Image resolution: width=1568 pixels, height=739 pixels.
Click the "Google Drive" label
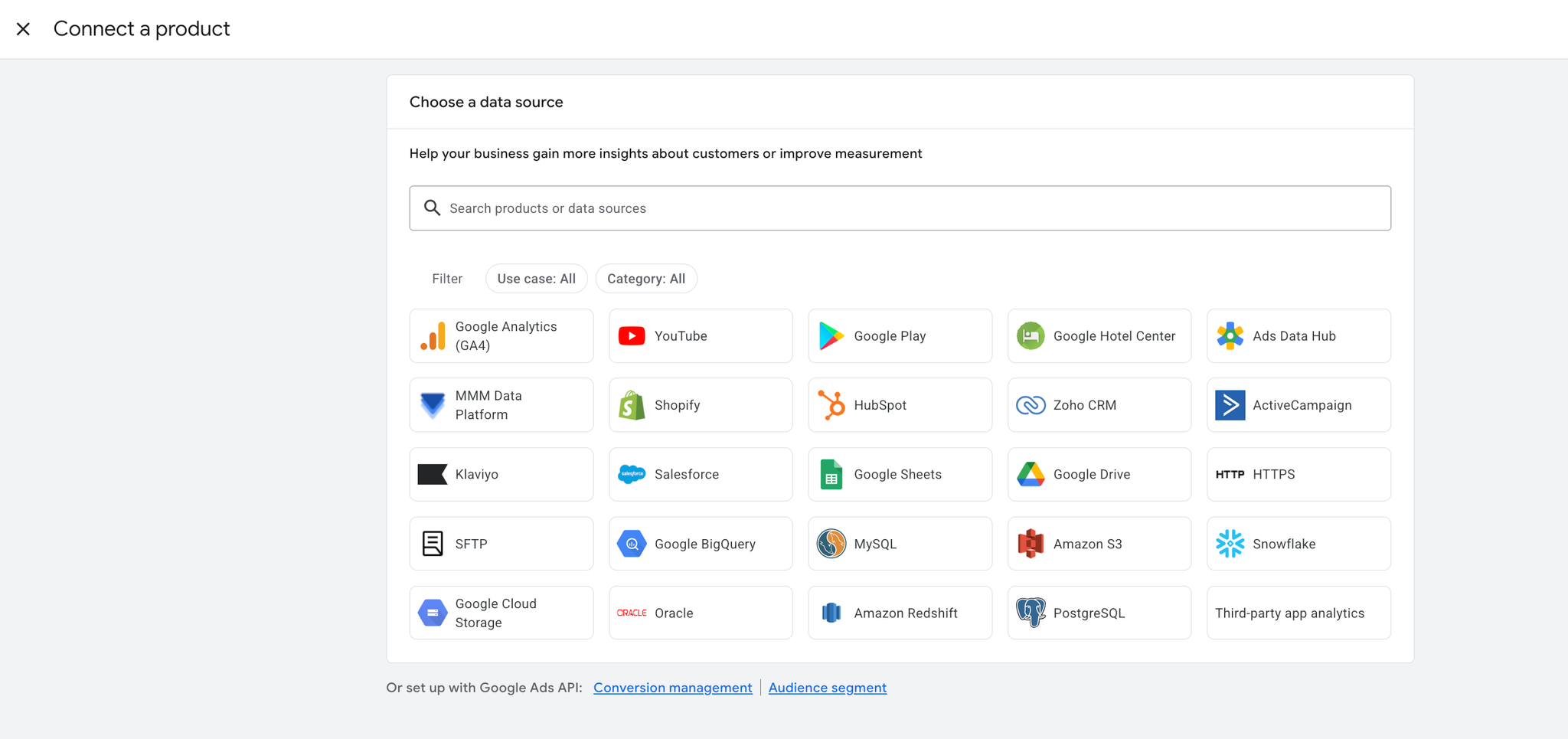pos(1092,475)
